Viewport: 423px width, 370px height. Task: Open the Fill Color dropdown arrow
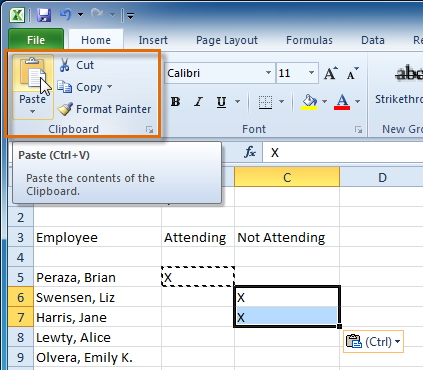tap(324, 101)
